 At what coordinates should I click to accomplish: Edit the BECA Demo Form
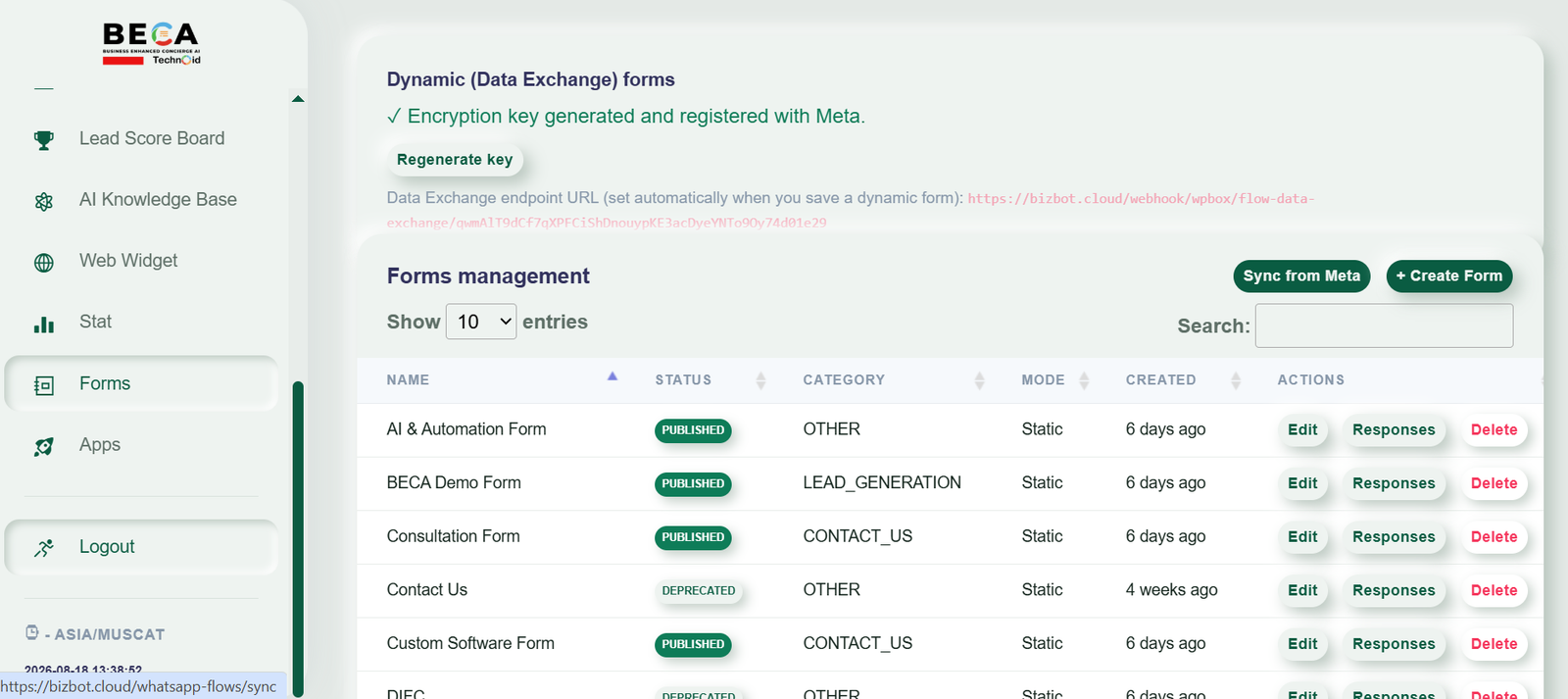(x=1302, y=483)
